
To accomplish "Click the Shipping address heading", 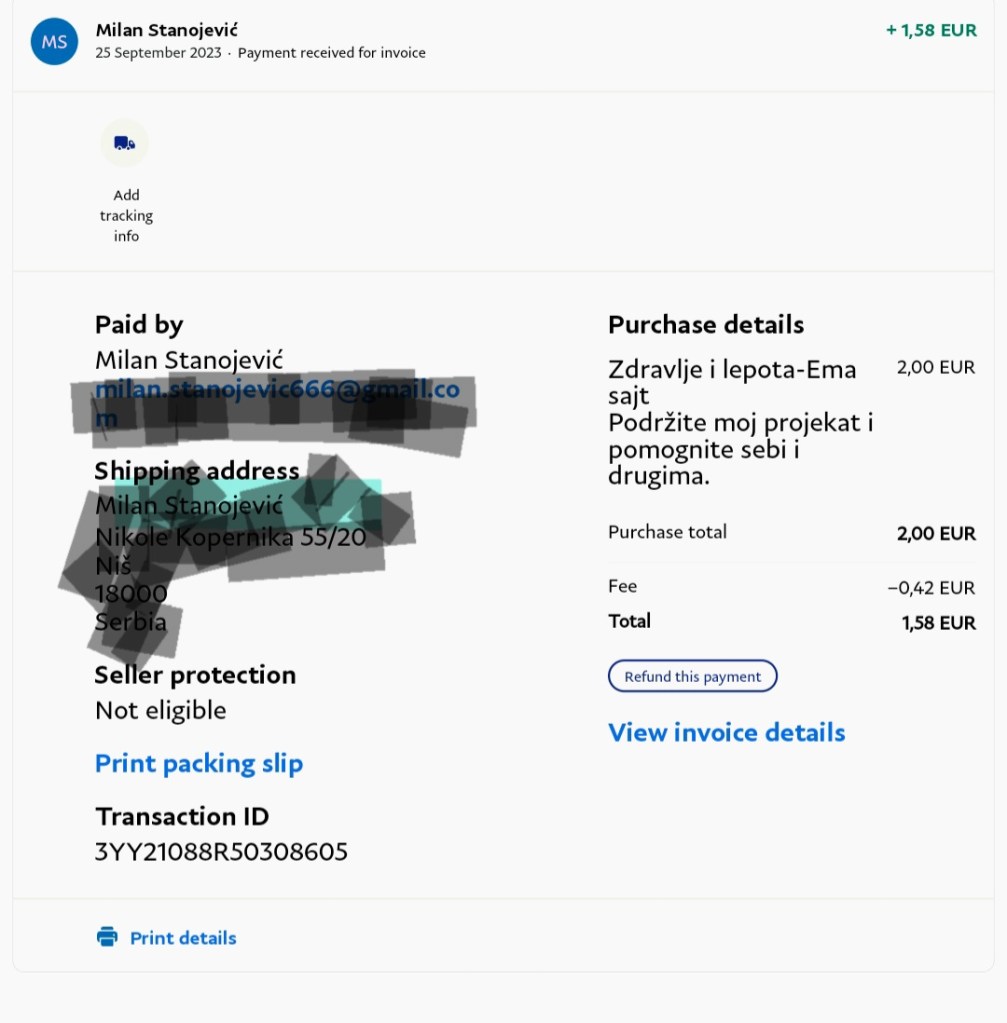I will pos(197,471).
